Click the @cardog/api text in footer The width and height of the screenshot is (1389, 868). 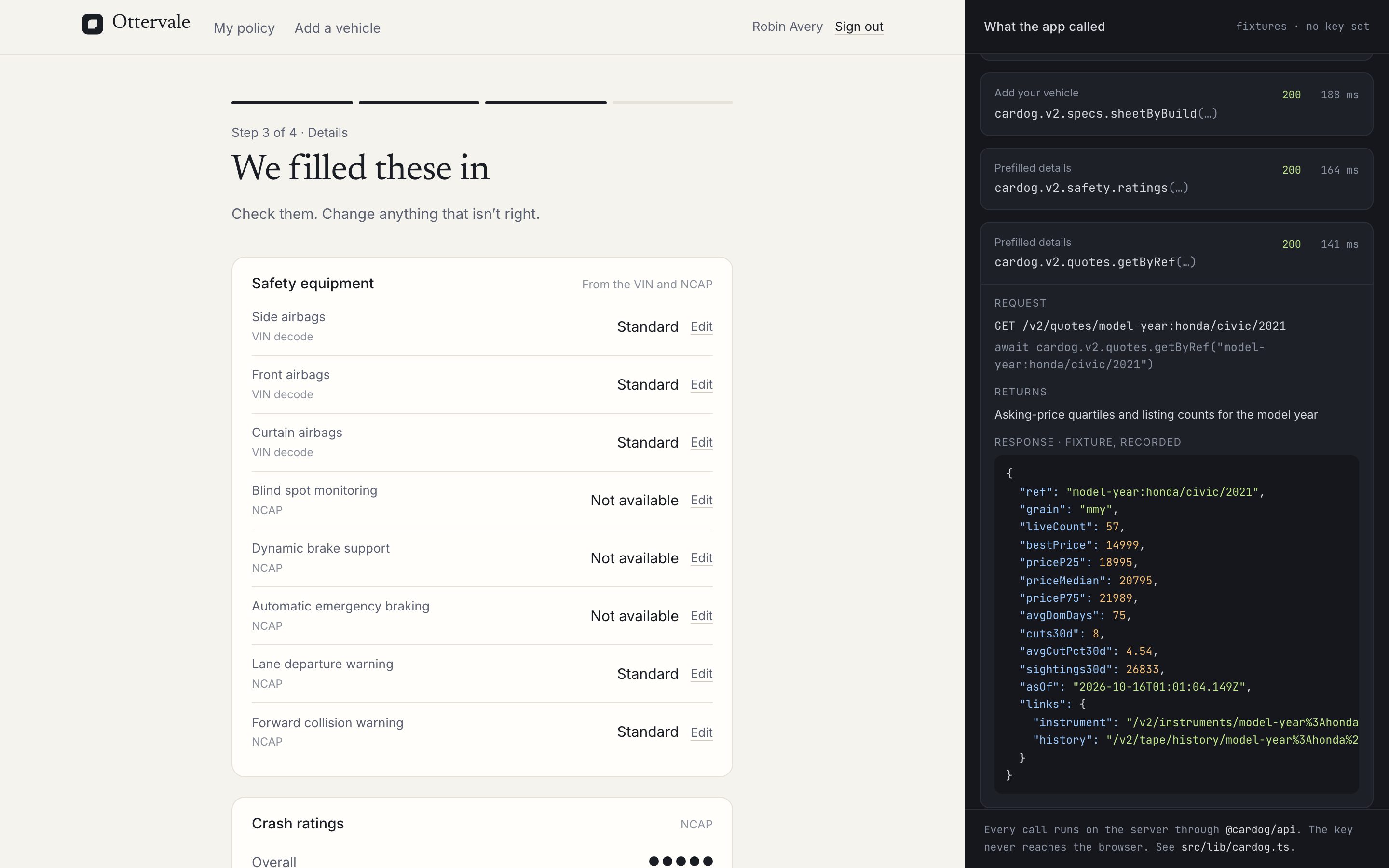click(x=1260, y=829)
